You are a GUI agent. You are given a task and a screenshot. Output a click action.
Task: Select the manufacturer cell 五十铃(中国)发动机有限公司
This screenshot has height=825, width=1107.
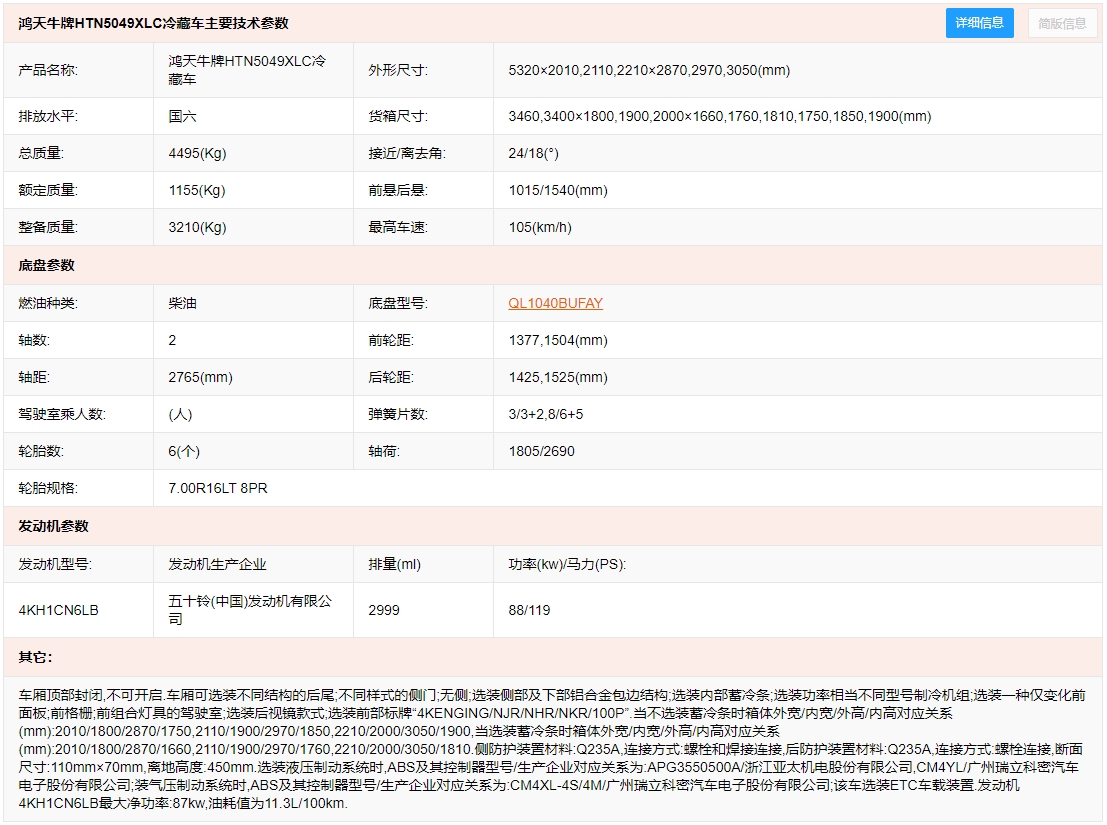click(250, 610)
